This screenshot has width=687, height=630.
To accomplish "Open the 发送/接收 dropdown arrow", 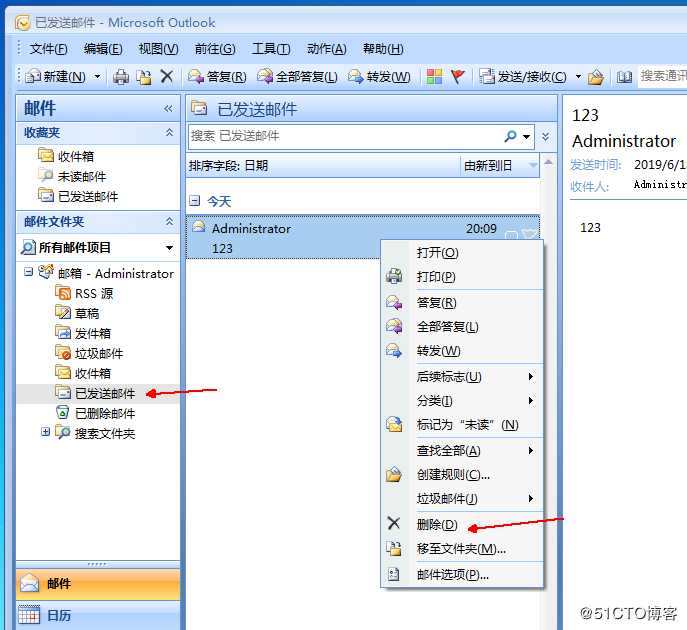I will tap(578, 77).
